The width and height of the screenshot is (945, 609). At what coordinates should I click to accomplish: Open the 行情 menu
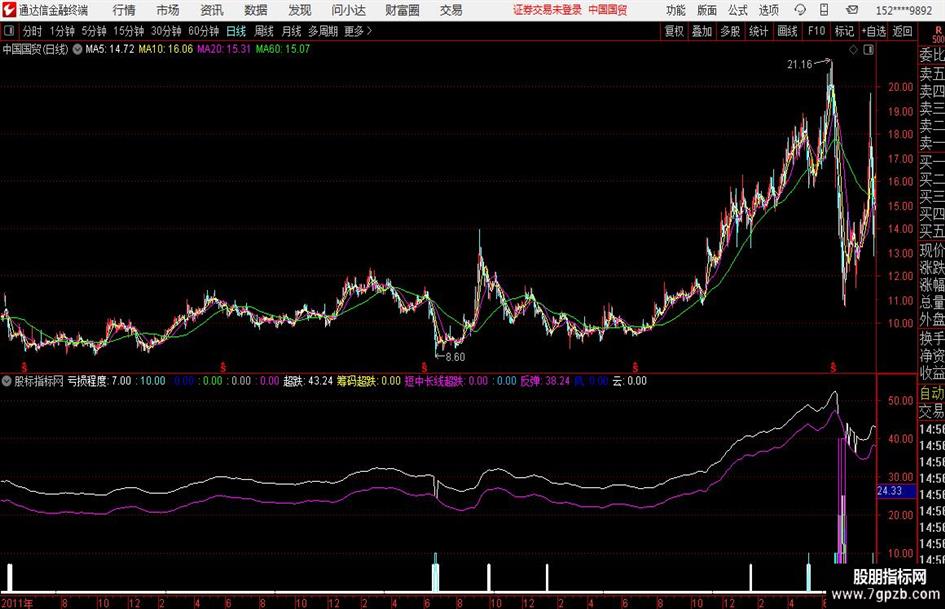(124, 10)
